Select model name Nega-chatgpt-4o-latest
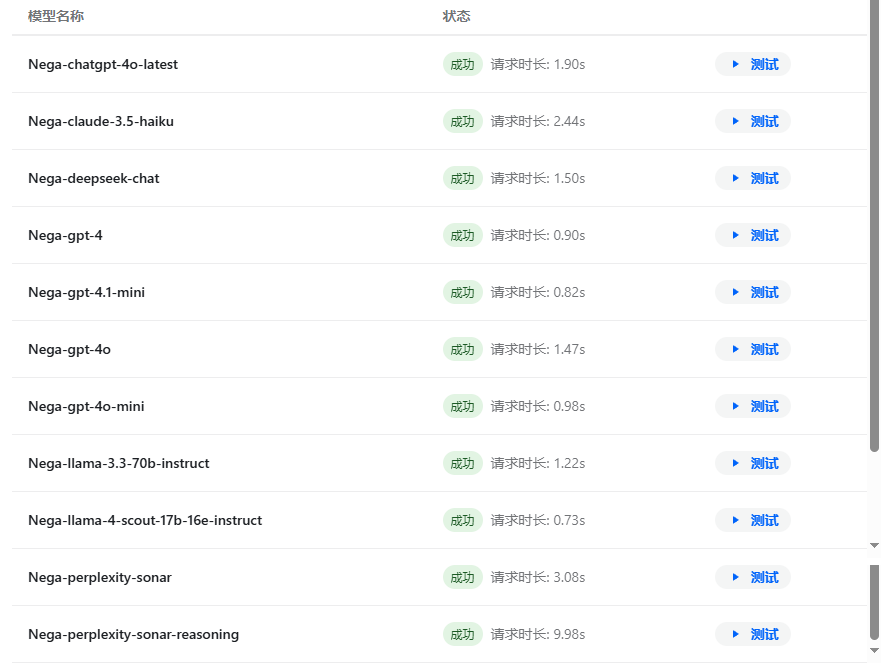Viewport: 881px width, 670px height. pyautogui.click(x=103, y=65)
